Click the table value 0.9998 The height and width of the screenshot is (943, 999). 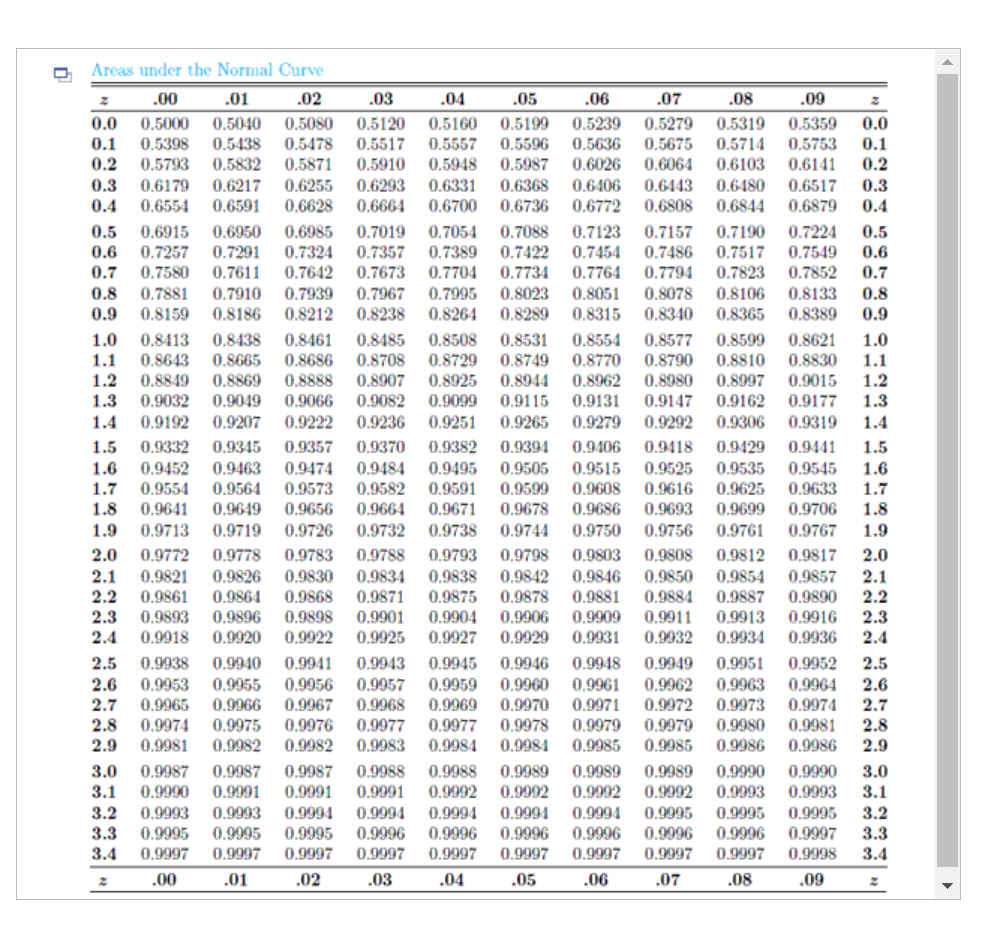coord(812,853)
